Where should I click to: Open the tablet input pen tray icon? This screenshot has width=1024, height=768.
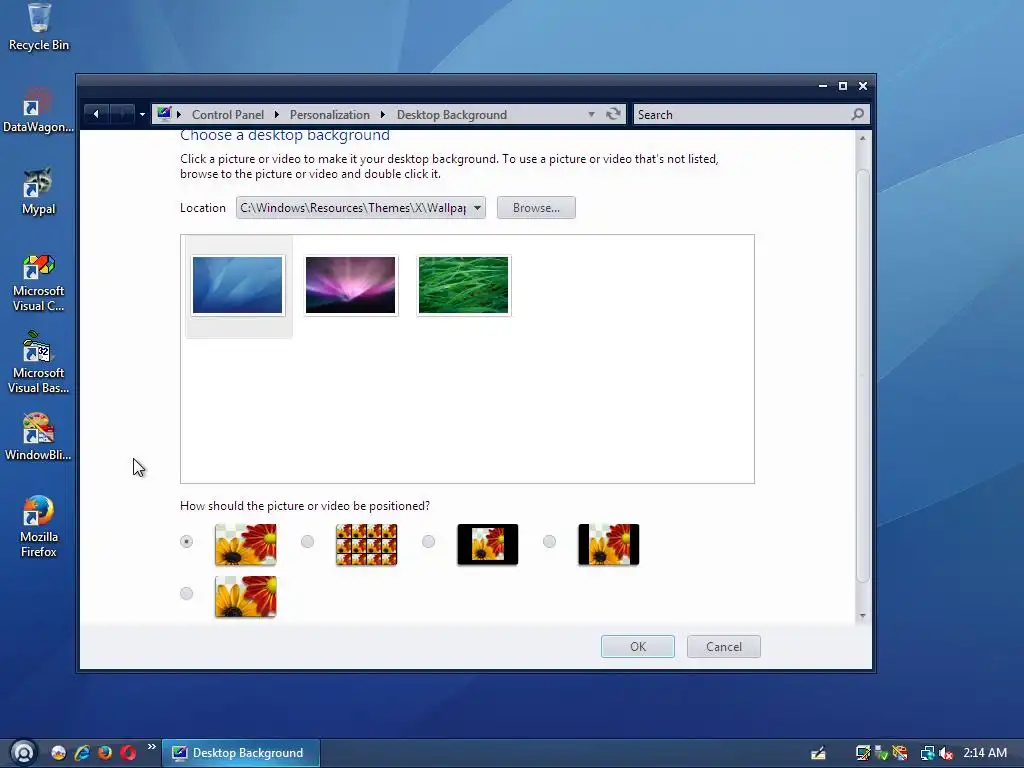818,753
